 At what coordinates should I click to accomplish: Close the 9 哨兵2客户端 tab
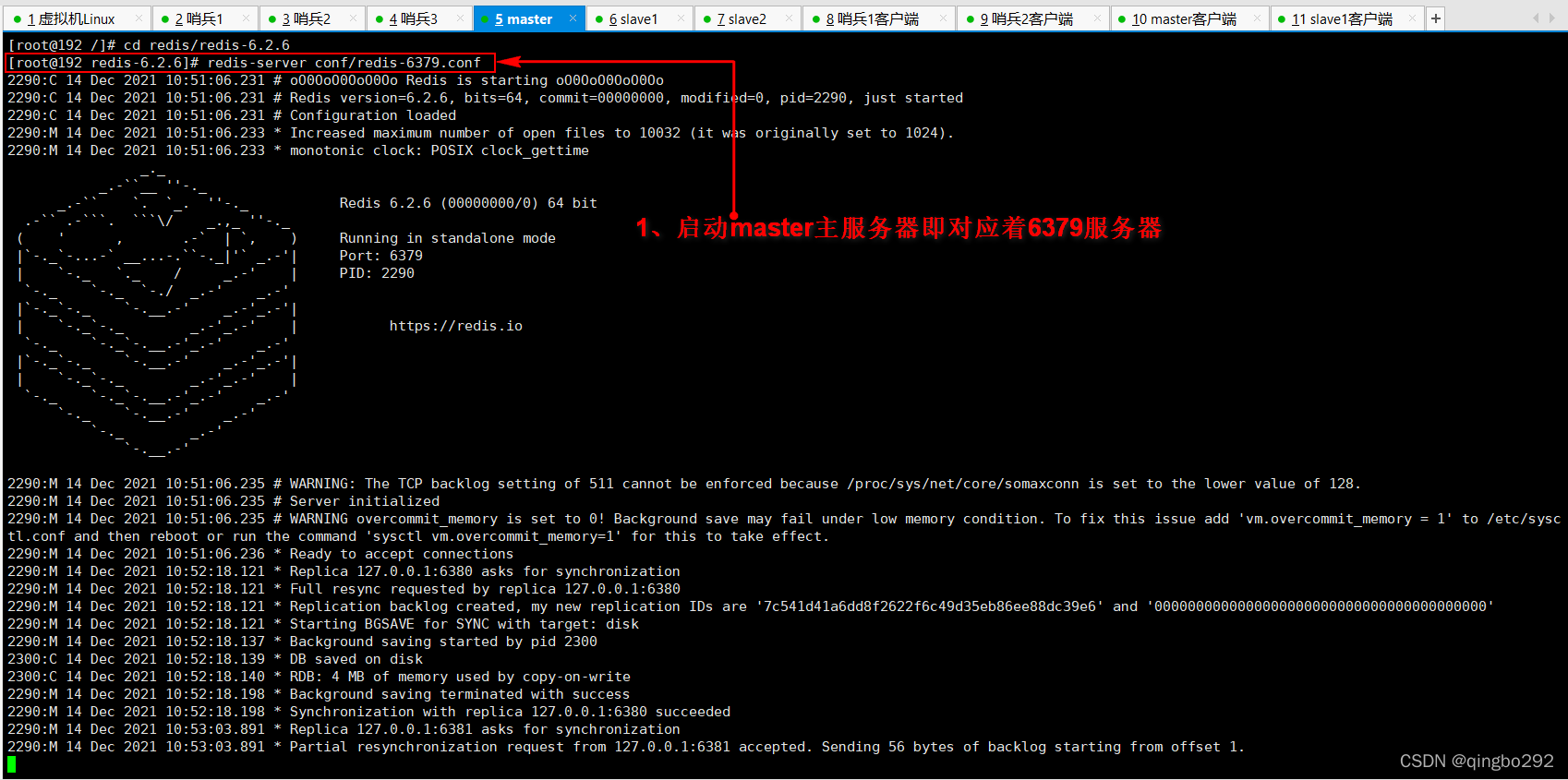coord(1097,18)
